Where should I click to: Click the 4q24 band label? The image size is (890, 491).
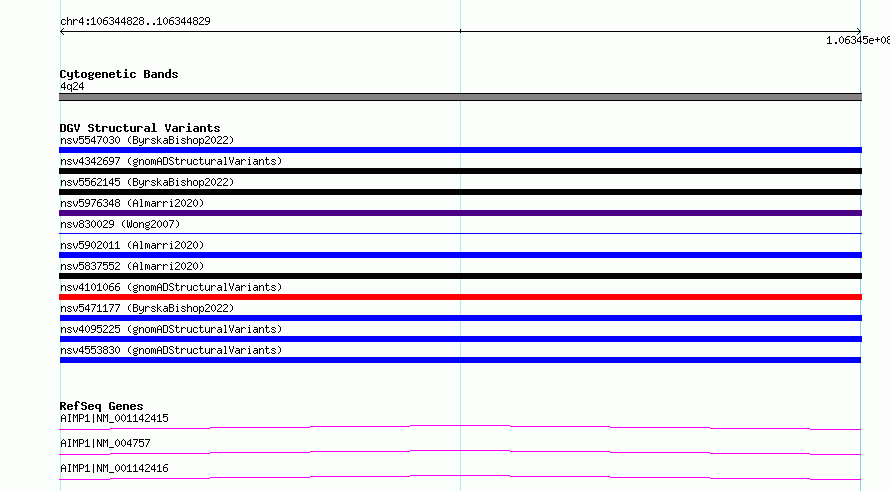pyautogui.click(x=72, y=86)
